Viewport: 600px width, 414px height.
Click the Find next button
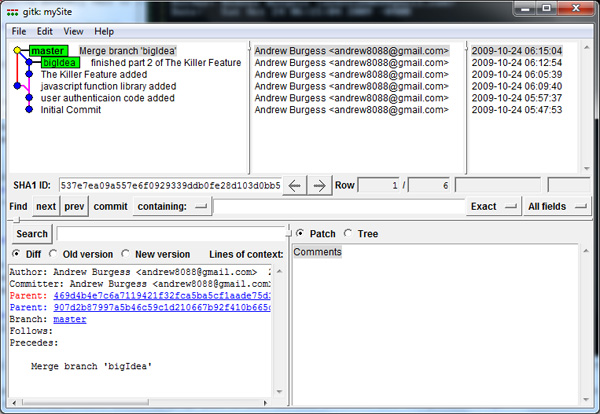(x=46, y=207)
